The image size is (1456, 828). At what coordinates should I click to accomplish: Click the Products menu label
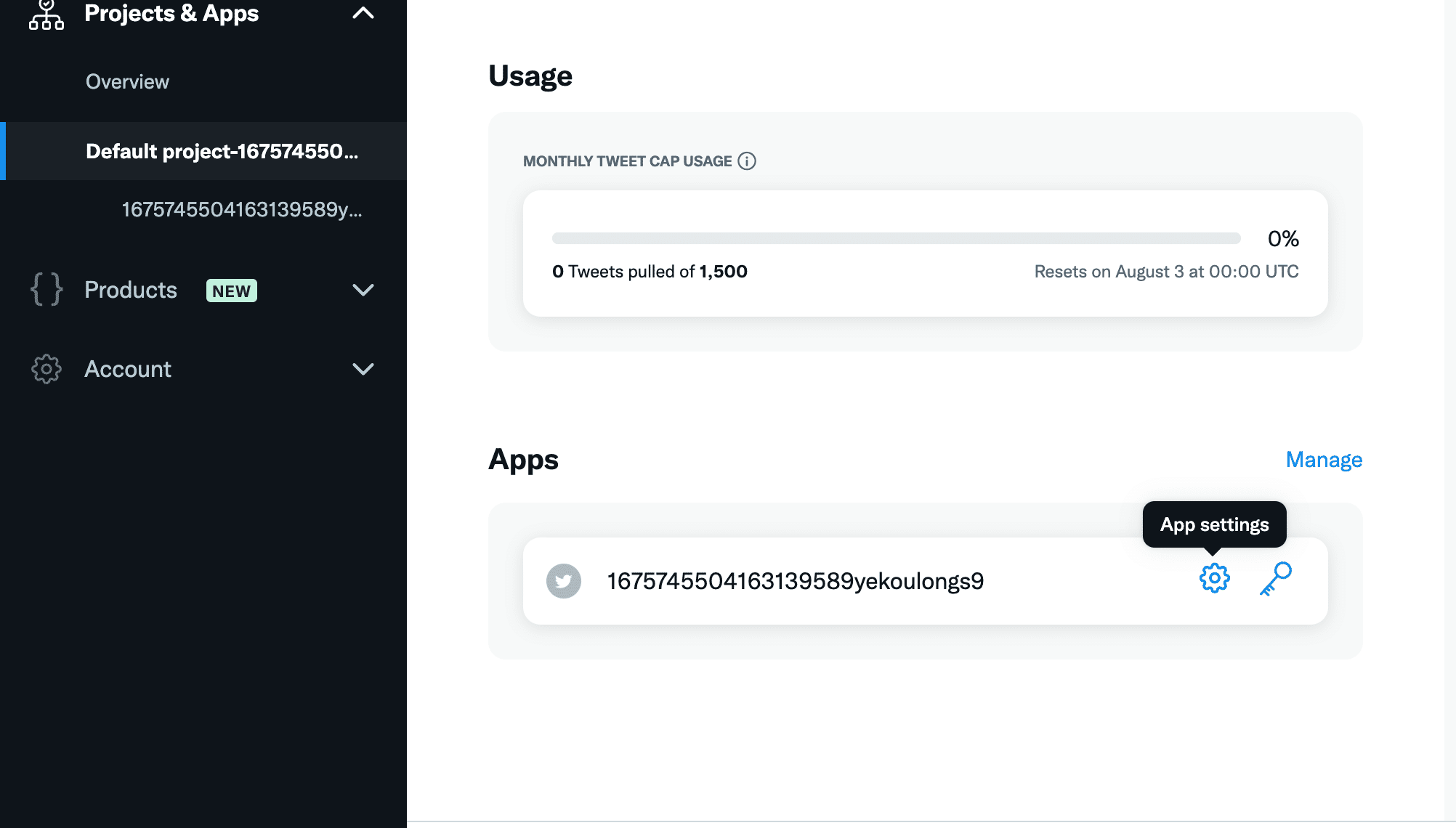tap(131, 290)
